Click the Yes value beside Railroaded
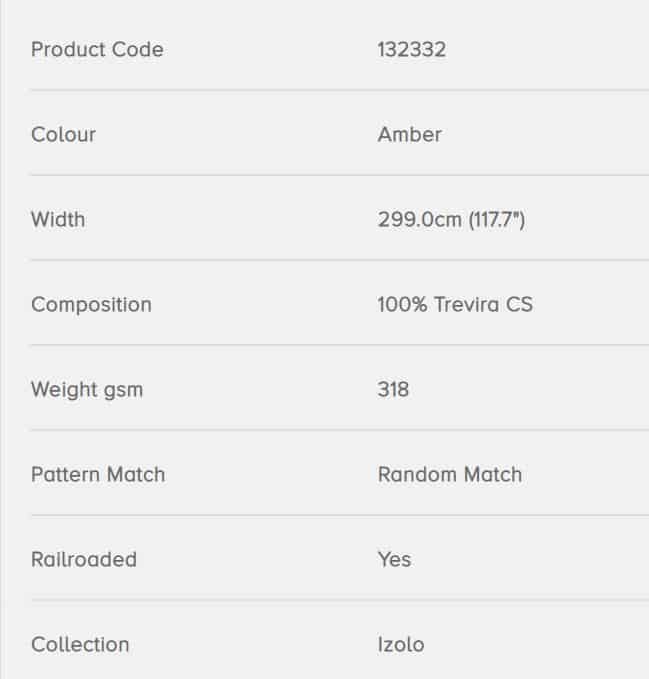The width and height of the screenshot is (649, 679). tap(394, 559)
